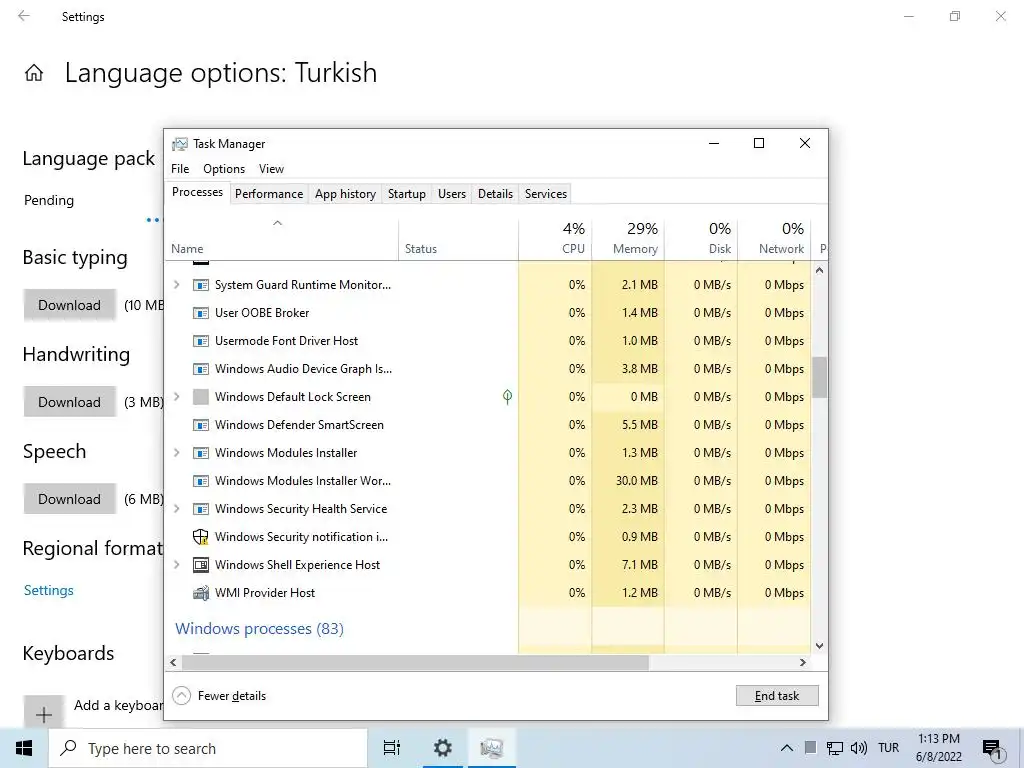Click the sort arrow above Name column
1024x768 pixels.
[x=278, y=223]
